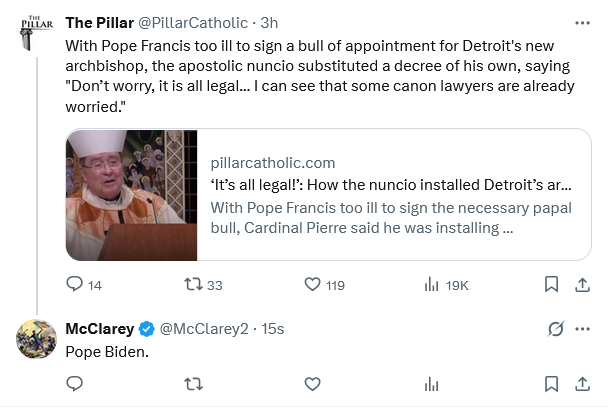Open McClarey's profile avatar
The width and height of the screenshot is (609, 420).
pos(35,339)
